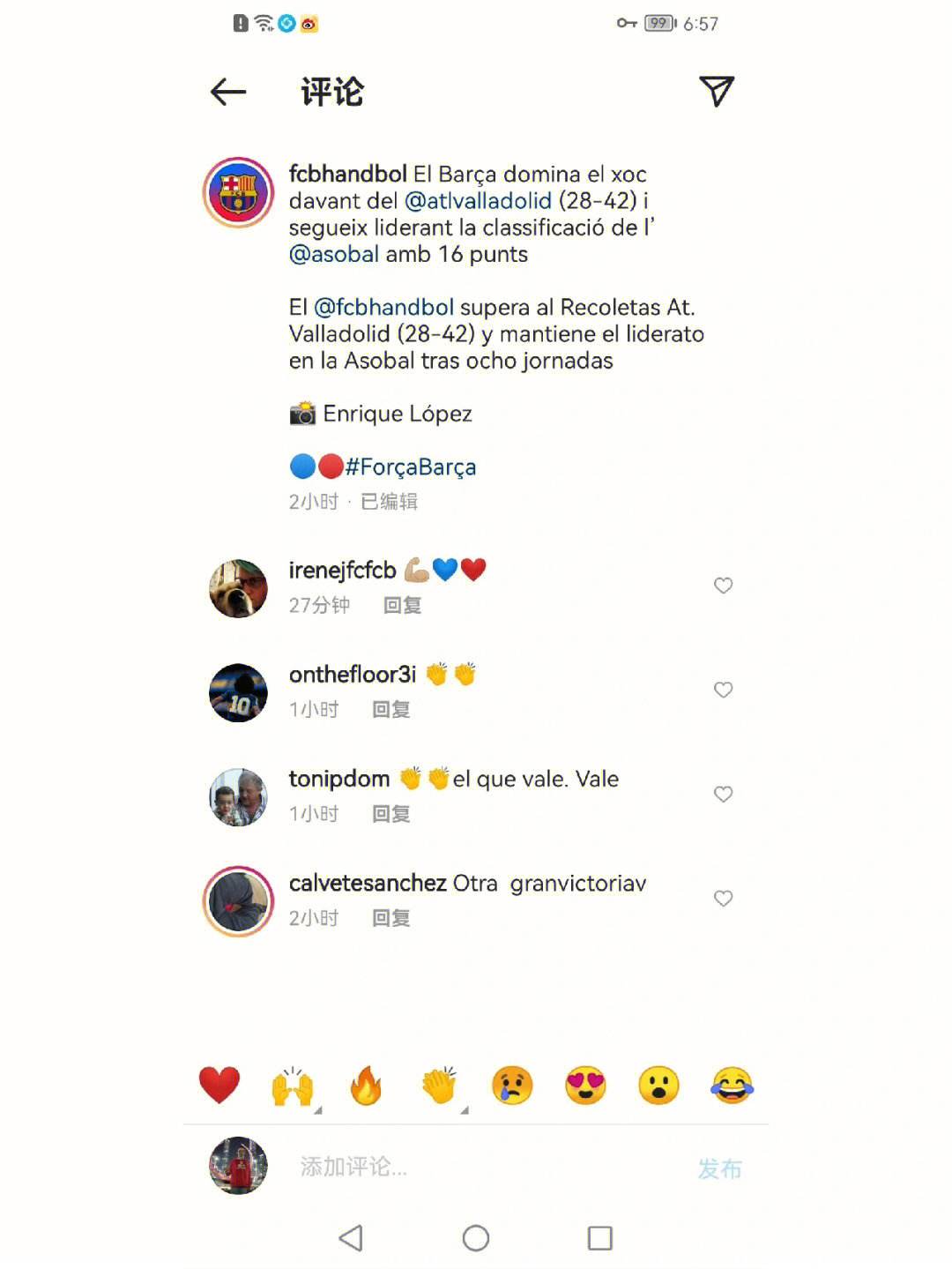Insert the red heart emoji reaction
952x1269 pixels.
pos(219,1085)
